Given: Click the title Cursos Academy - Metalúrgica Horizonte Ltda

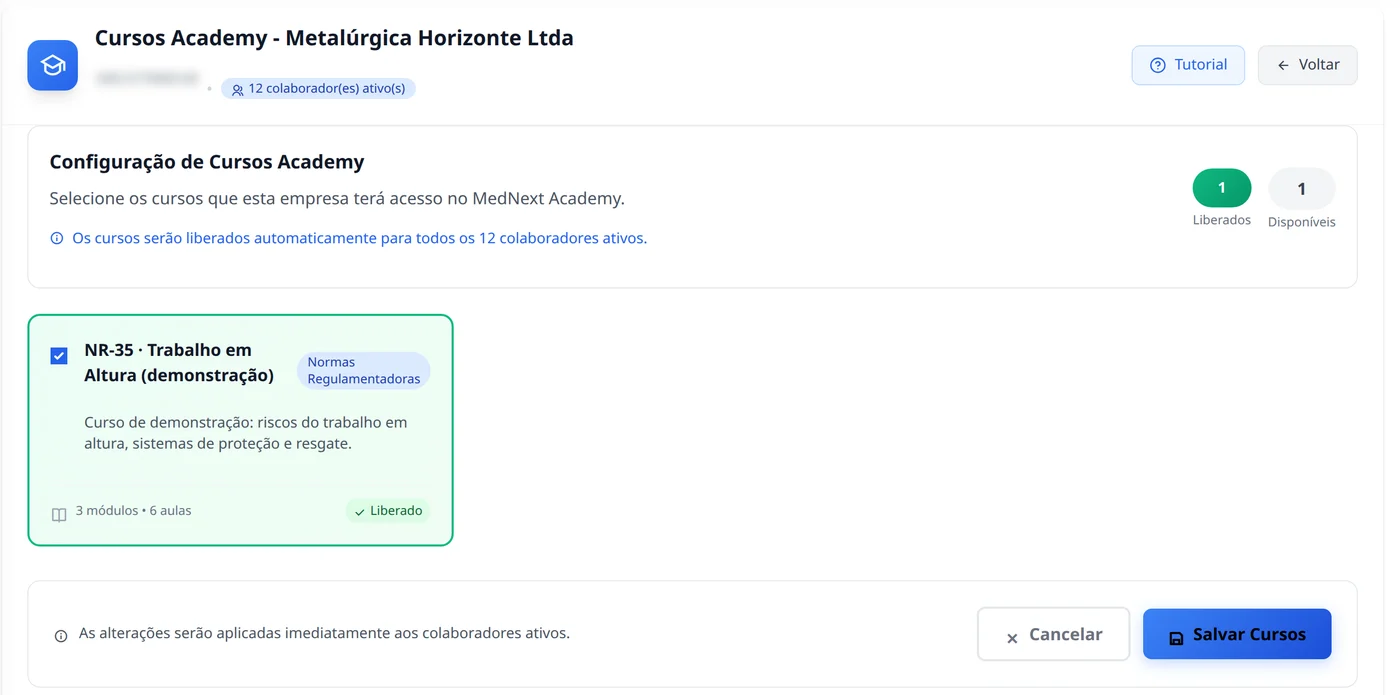Looking at the screenshot, I should click(x=334, y=39).
